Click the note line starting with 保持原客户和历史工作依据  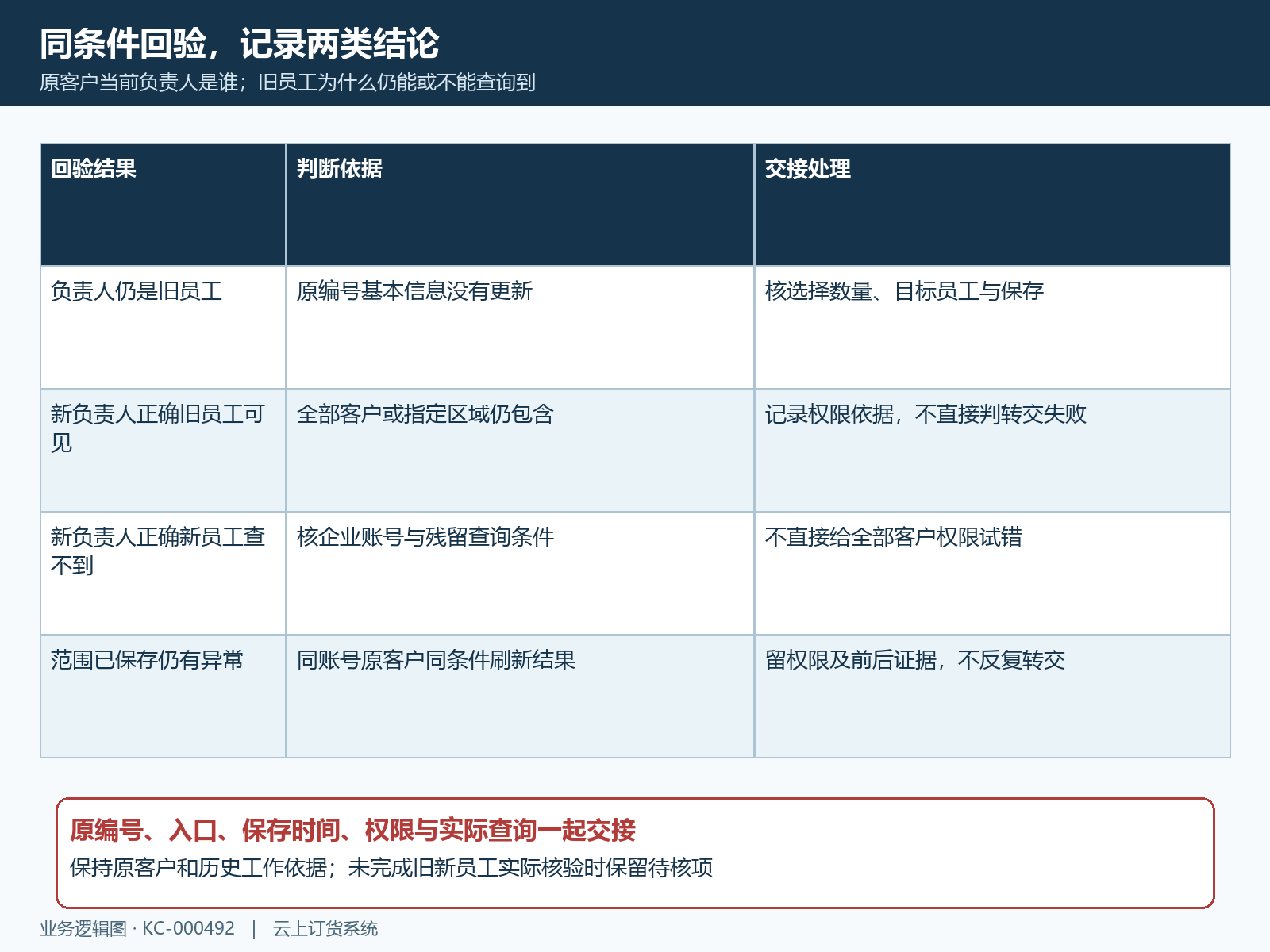391,868
